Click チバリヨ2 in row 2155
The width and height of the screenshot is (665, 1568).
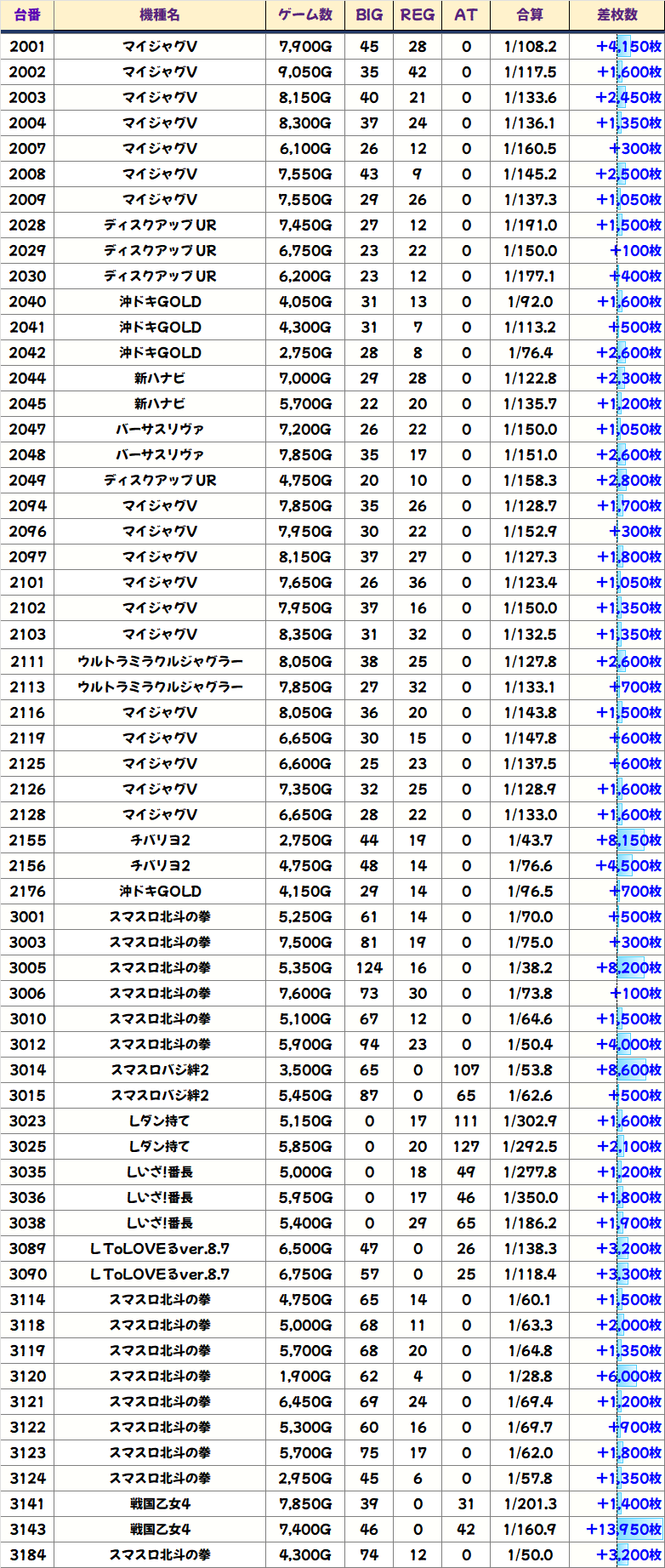coord(160,841)
